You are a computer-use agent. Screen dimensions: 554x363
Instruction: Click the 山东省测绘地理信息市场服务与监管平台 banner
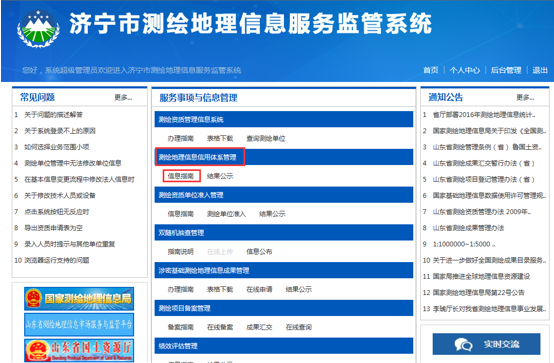(79, 324)
